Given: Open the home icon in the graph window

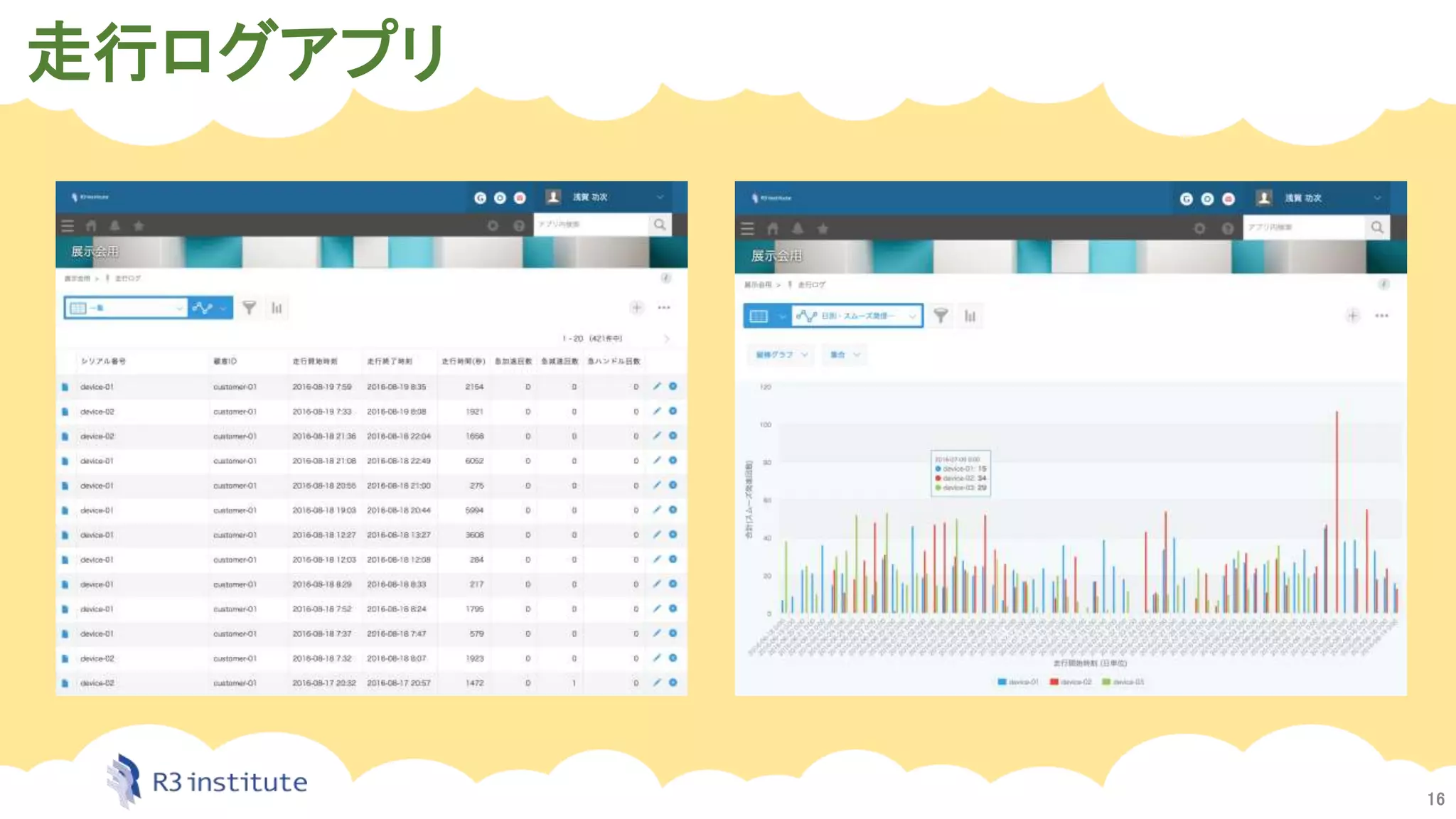Looking at the screenshot, I should click(773, 229).
